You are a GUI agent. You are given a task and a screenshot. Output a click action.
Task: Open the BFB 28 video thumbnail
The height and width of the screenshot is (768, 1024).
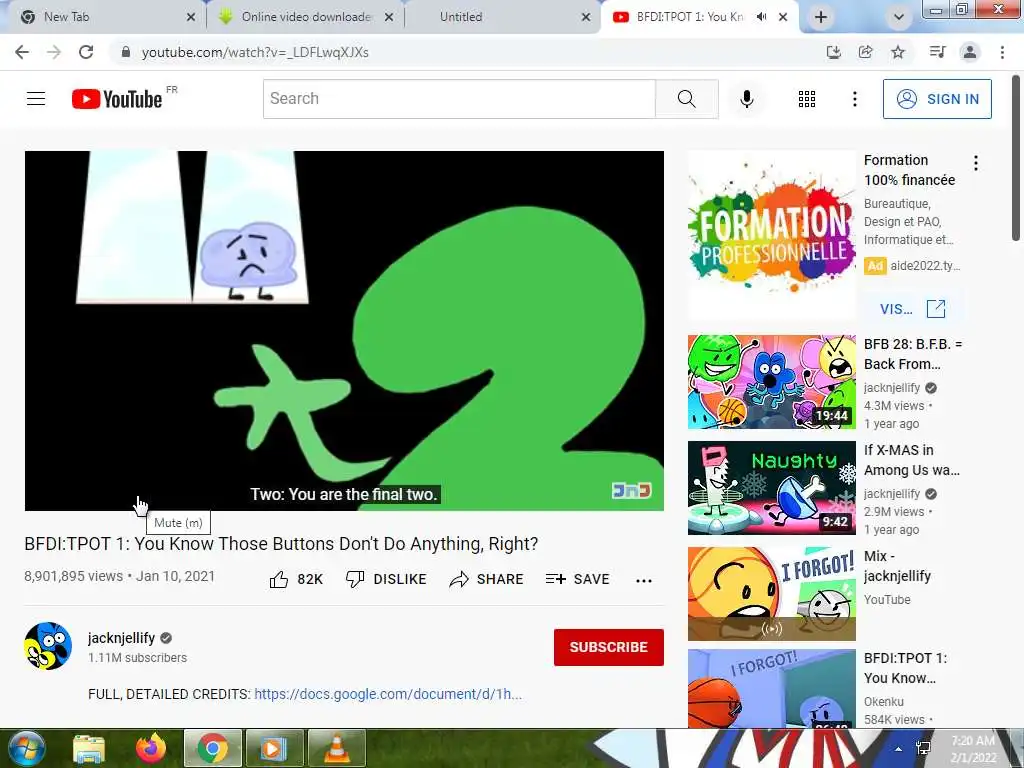point(771,382)
